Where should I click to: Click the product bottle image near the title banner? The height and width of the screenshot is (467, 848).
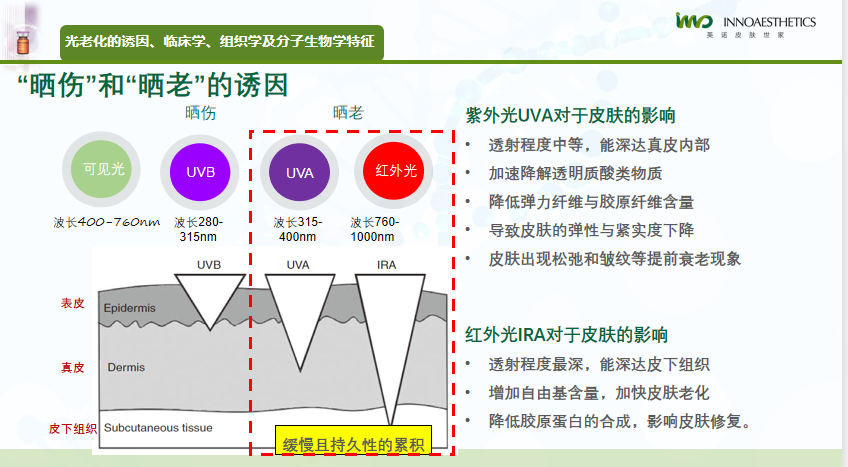23,42
